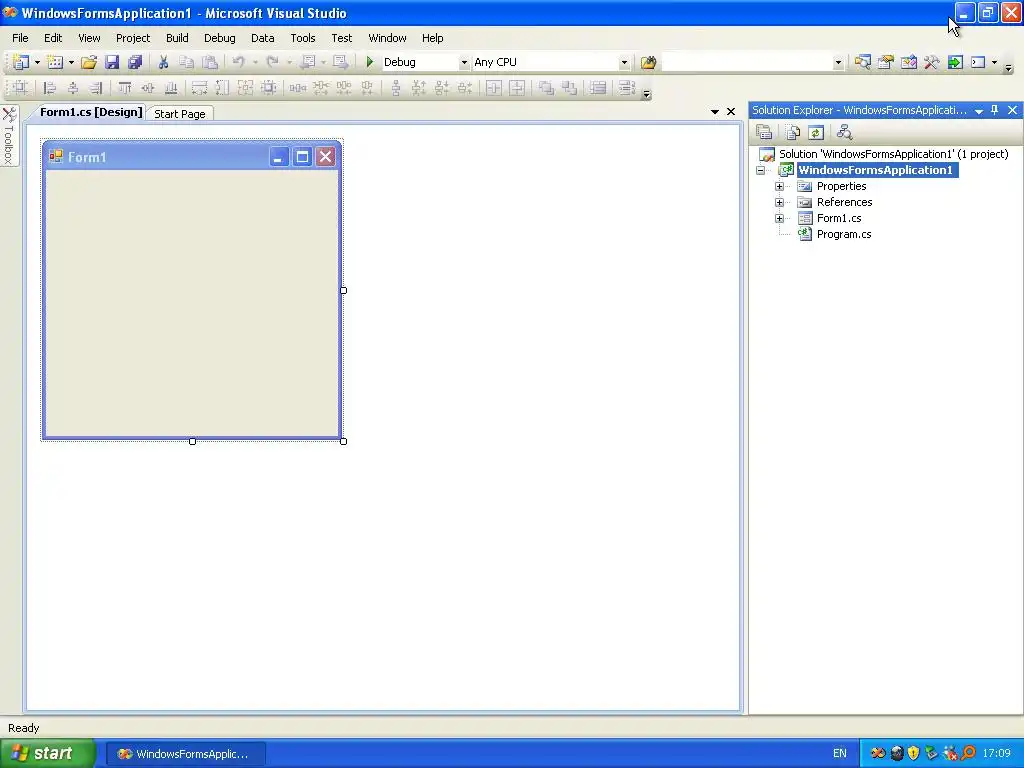1024x768 pixels.
Task: Click the Find text input field
Action: (747, 63)
